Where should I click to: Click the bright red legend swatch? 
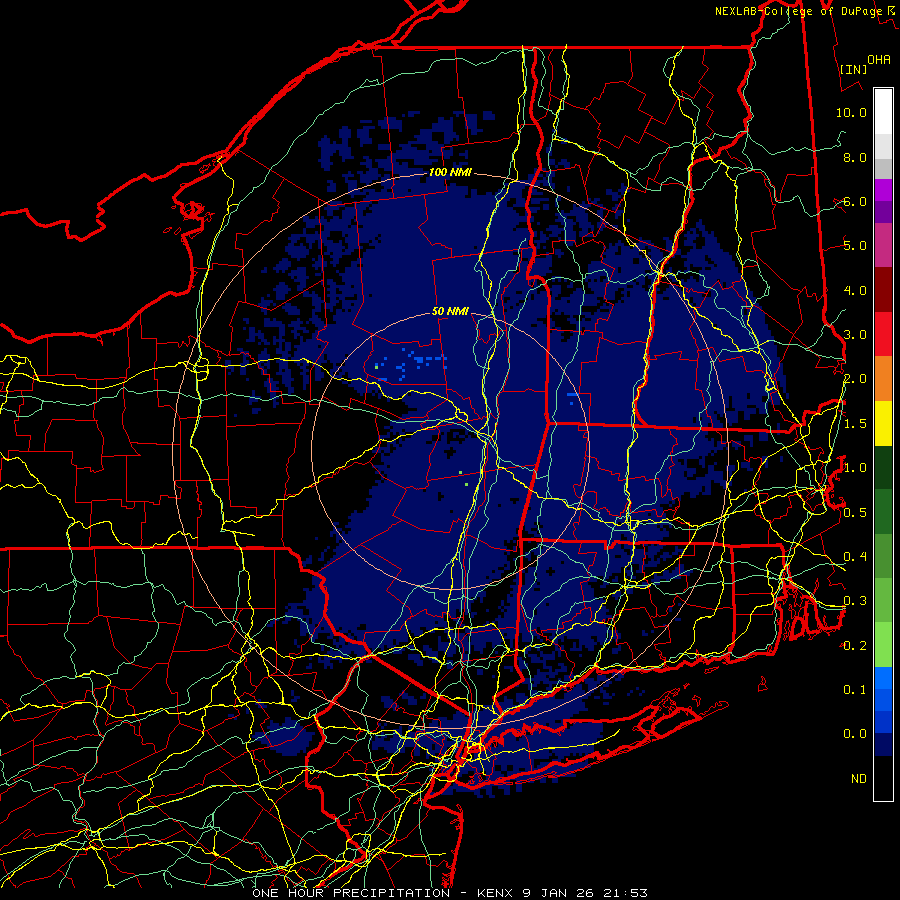coord(883,334)
